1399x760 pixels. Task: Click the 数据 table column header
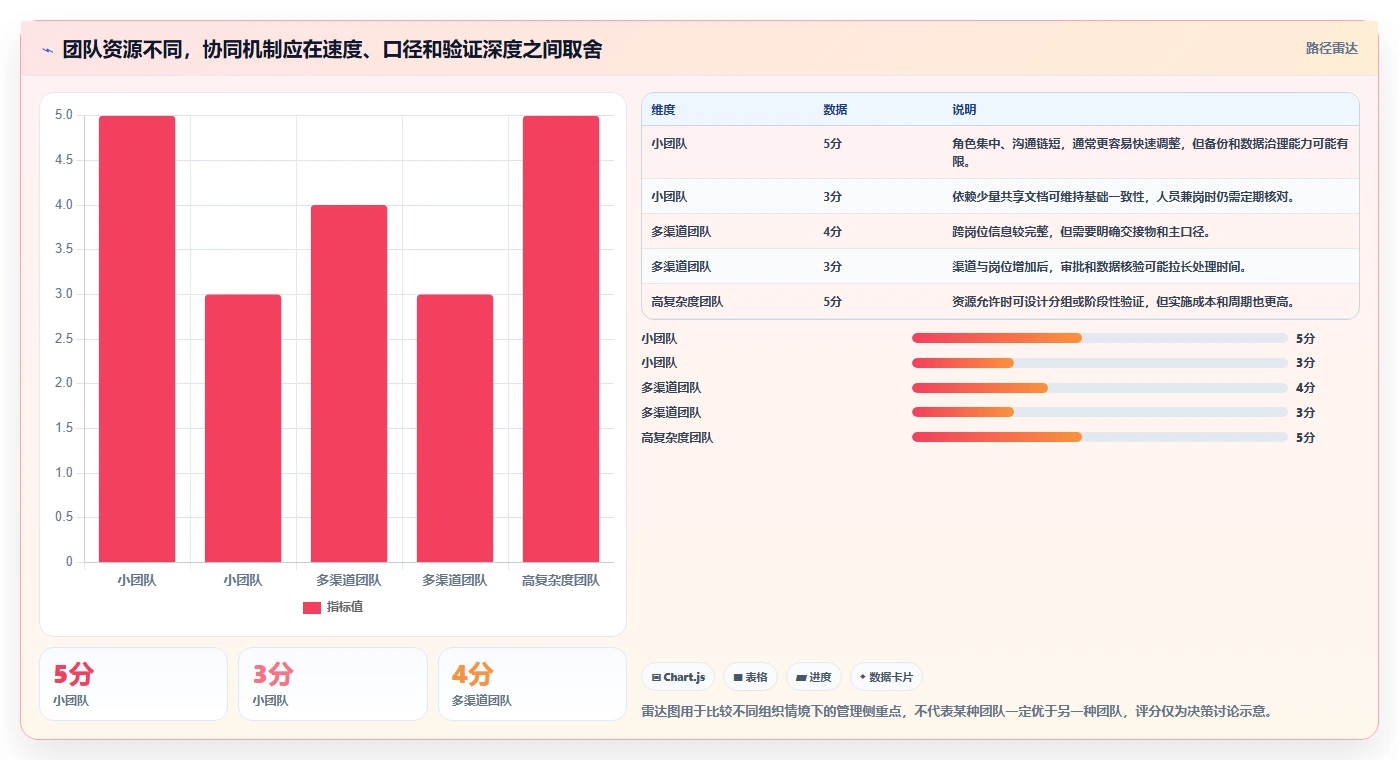coord(835,110)
